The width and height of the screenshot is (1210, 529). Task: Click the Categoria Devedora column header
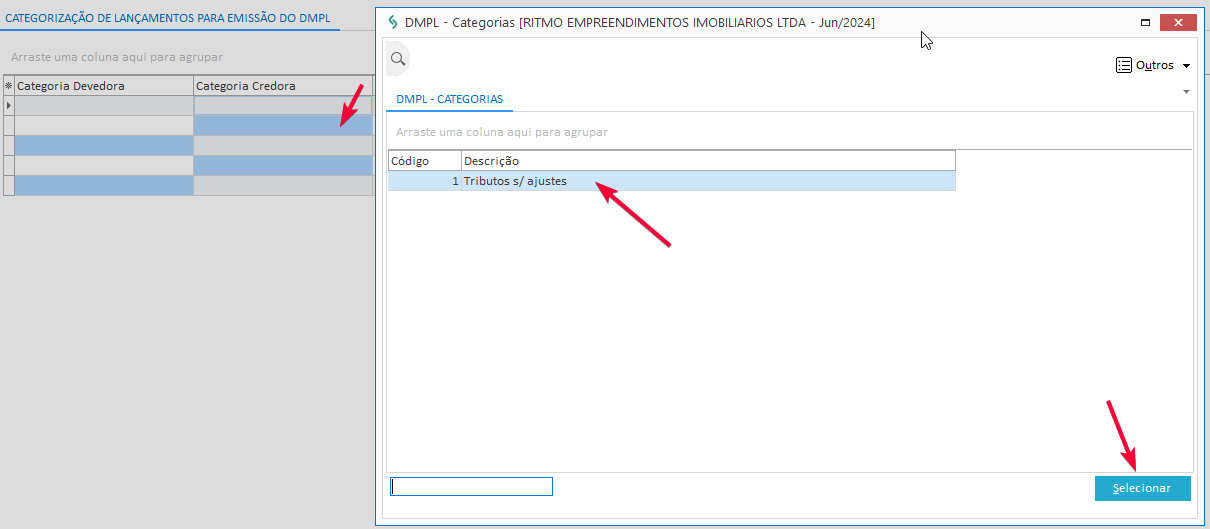point(104,86)
